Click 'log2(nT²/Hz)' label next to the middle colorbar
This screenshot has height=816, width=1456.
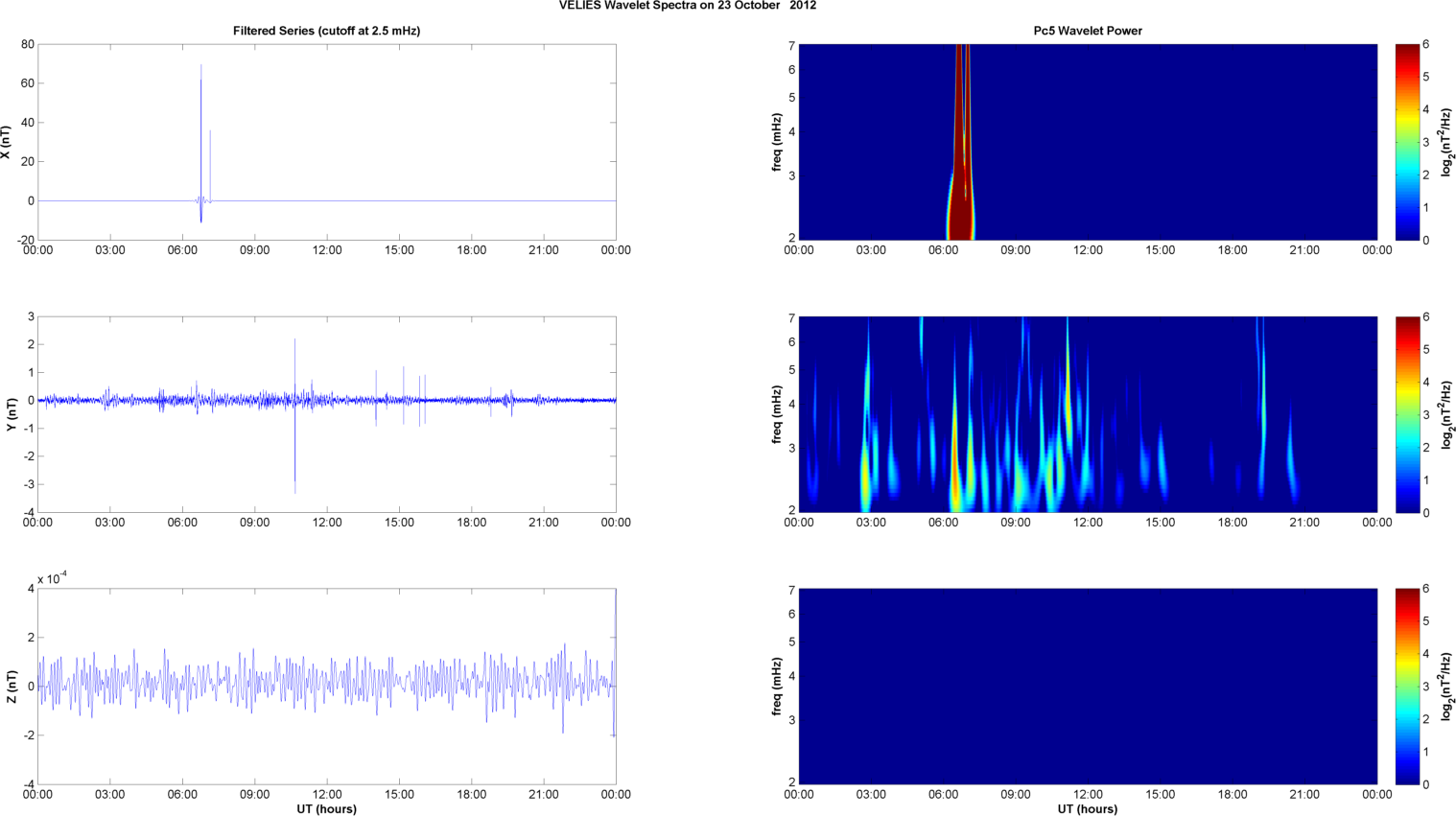point(1447,414)
